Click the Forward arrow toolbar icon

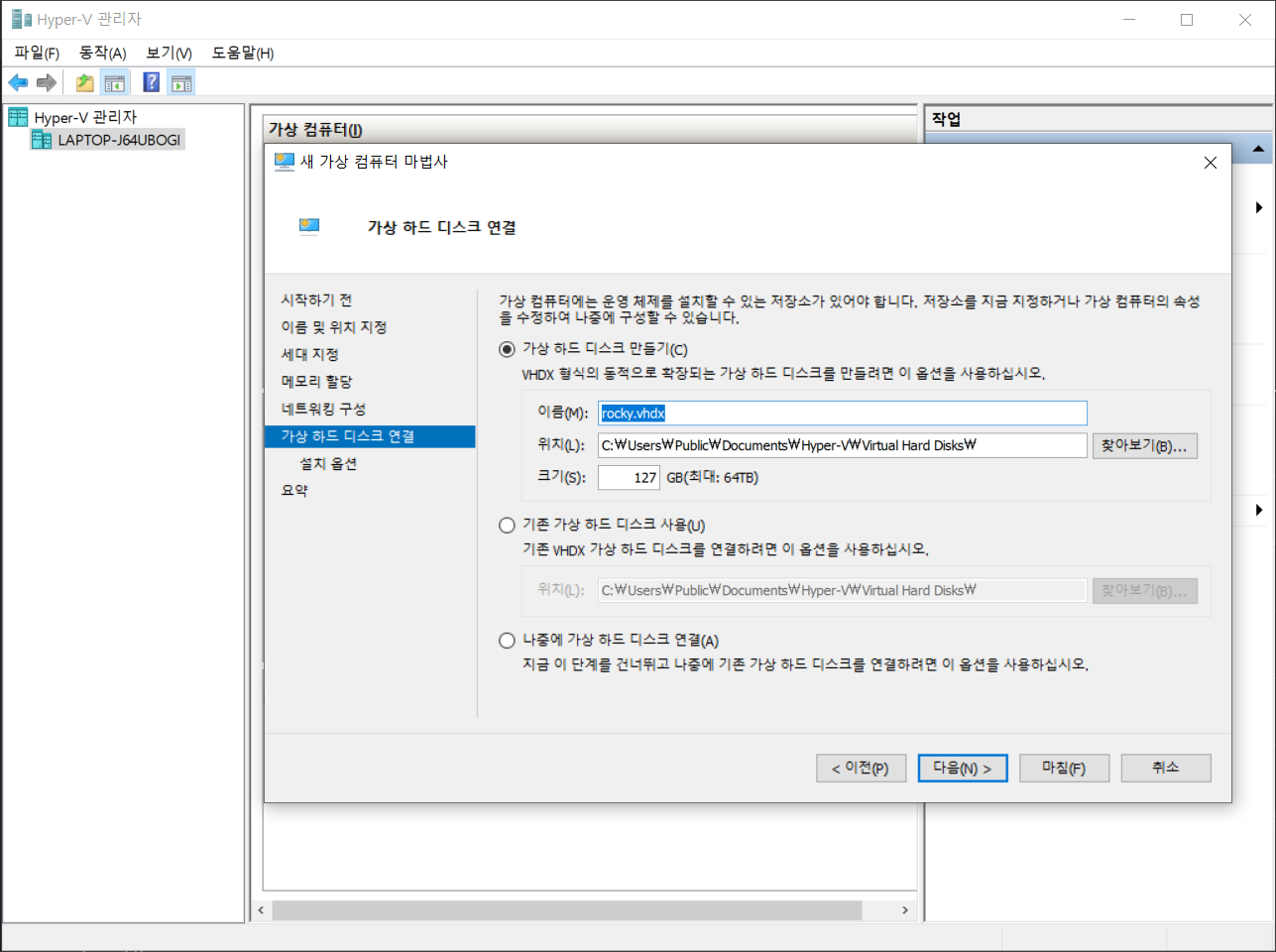pos(46,82)
